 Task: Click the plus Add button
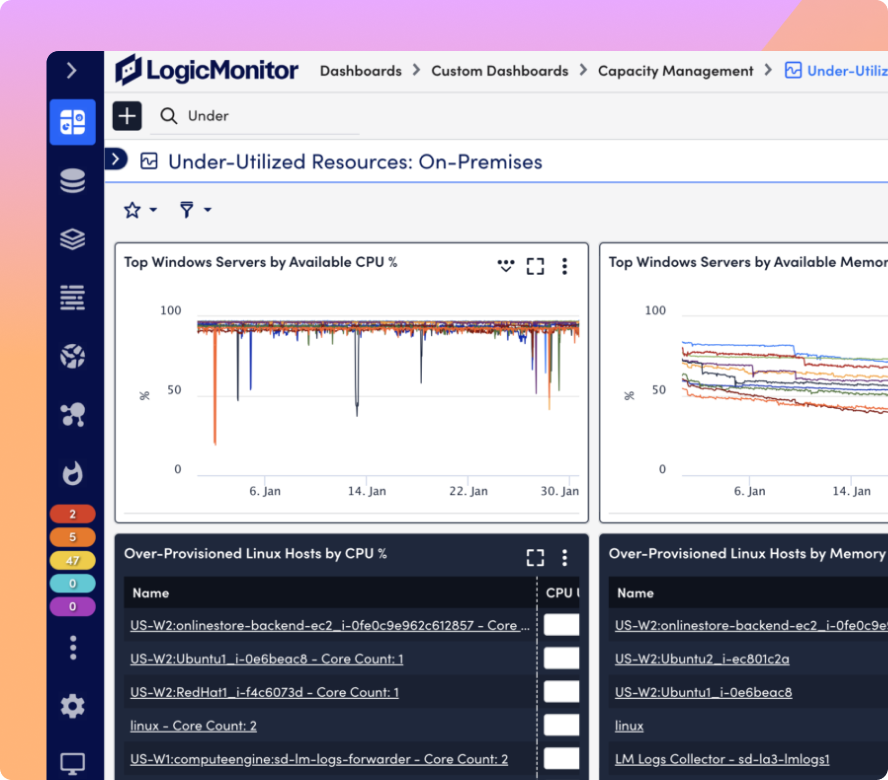127,116
